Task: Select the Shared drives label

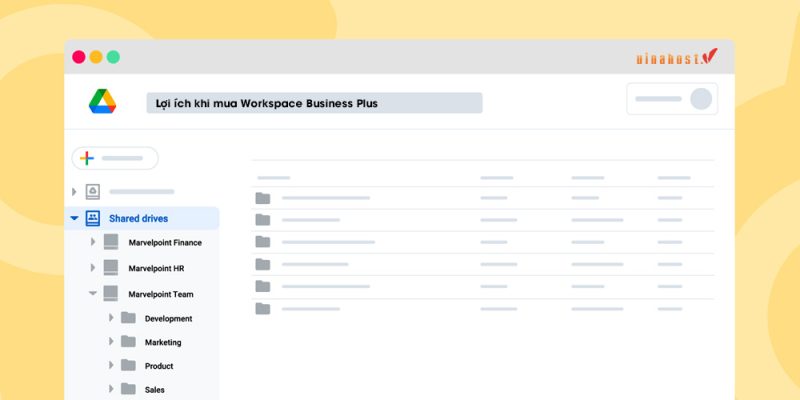Action: [138, 218]
